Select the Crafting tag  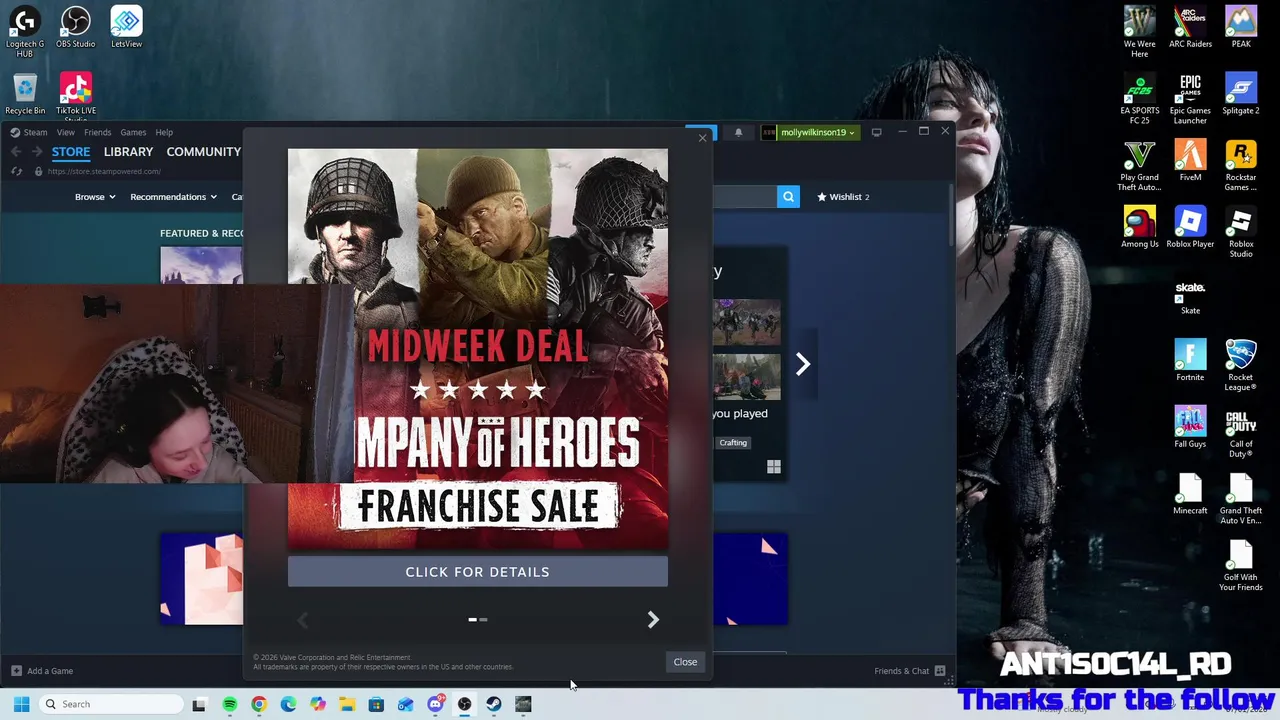(733, 442)
